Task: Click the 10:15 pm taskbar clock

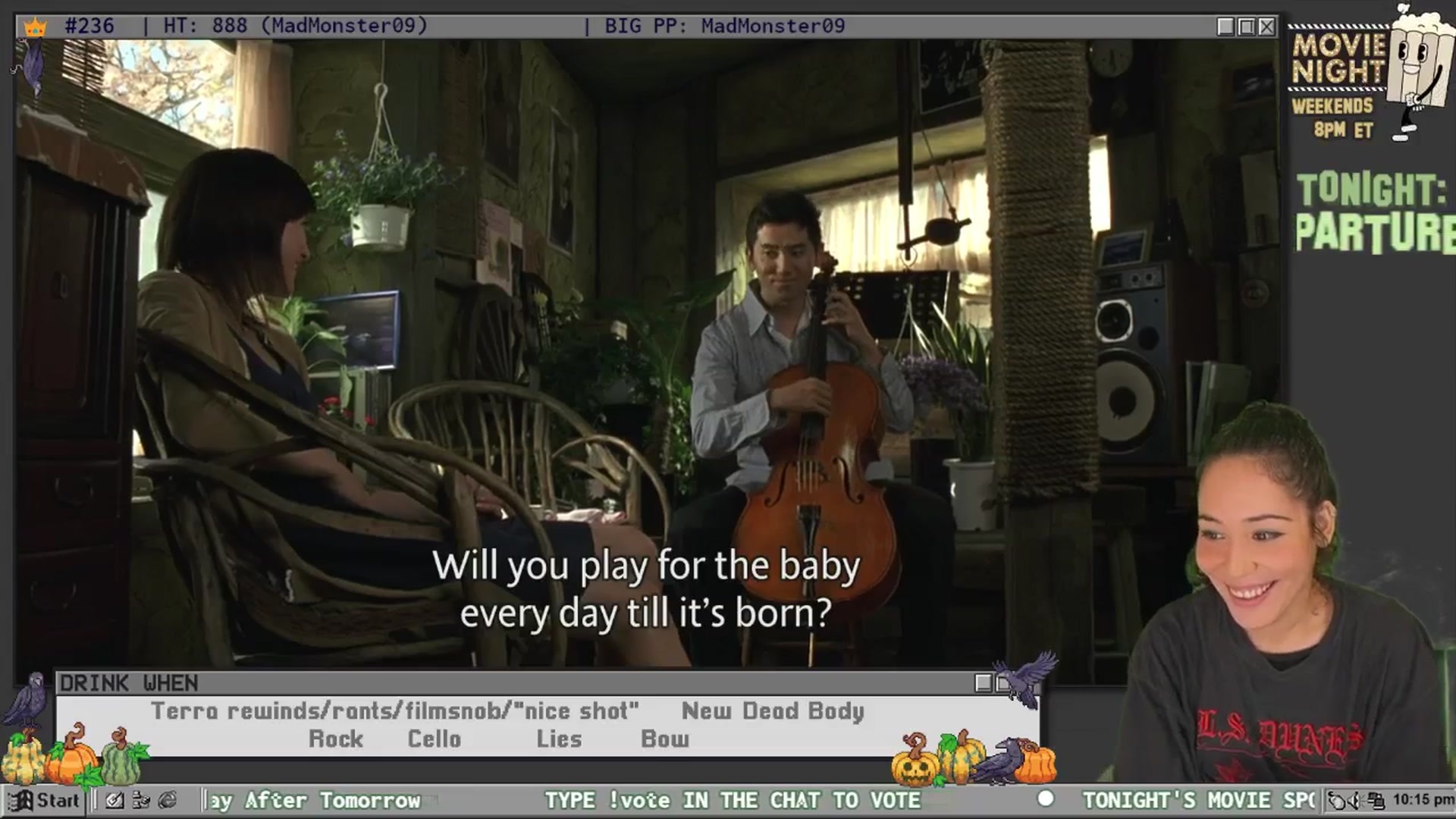Action: coord(1423,799)
